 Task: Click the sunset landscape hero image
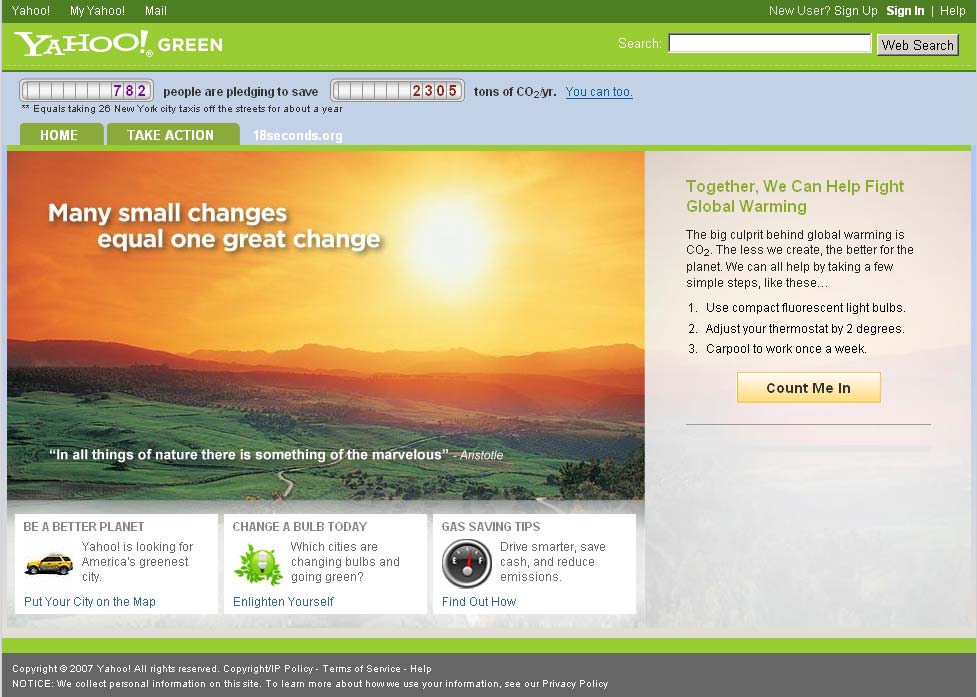325,330
